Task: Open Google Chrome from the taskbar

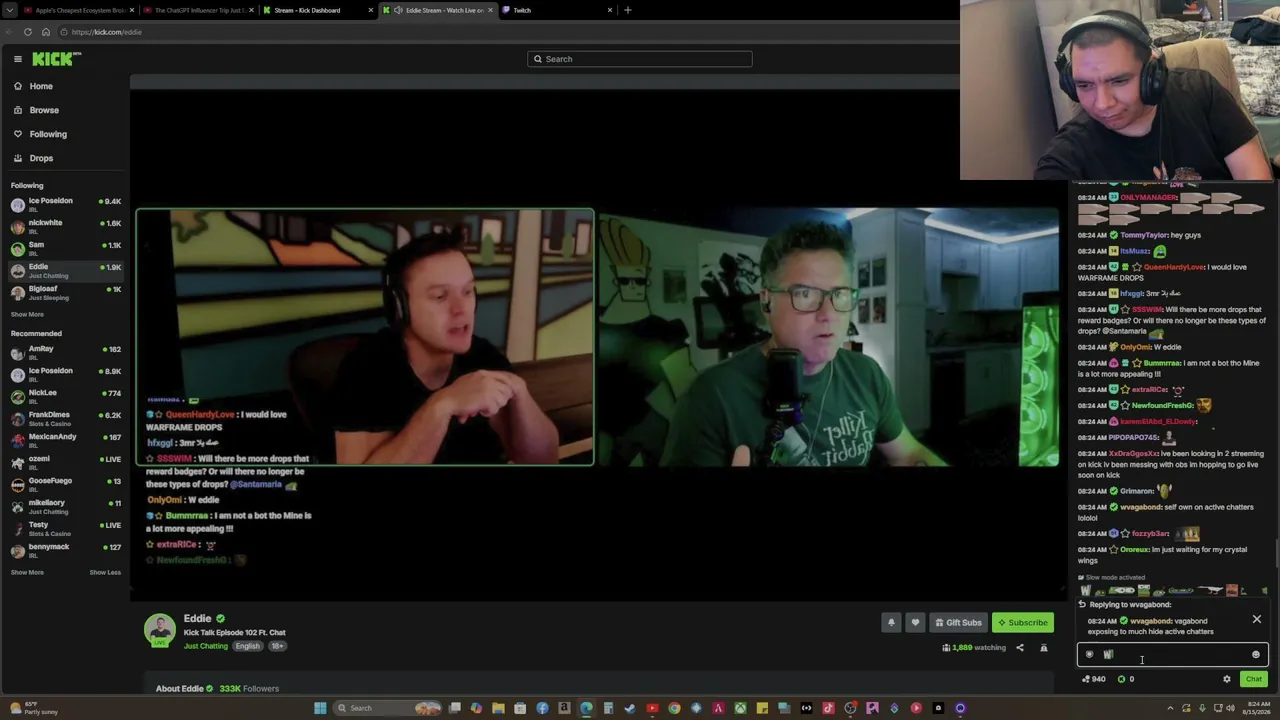Action: coord(674,708)
